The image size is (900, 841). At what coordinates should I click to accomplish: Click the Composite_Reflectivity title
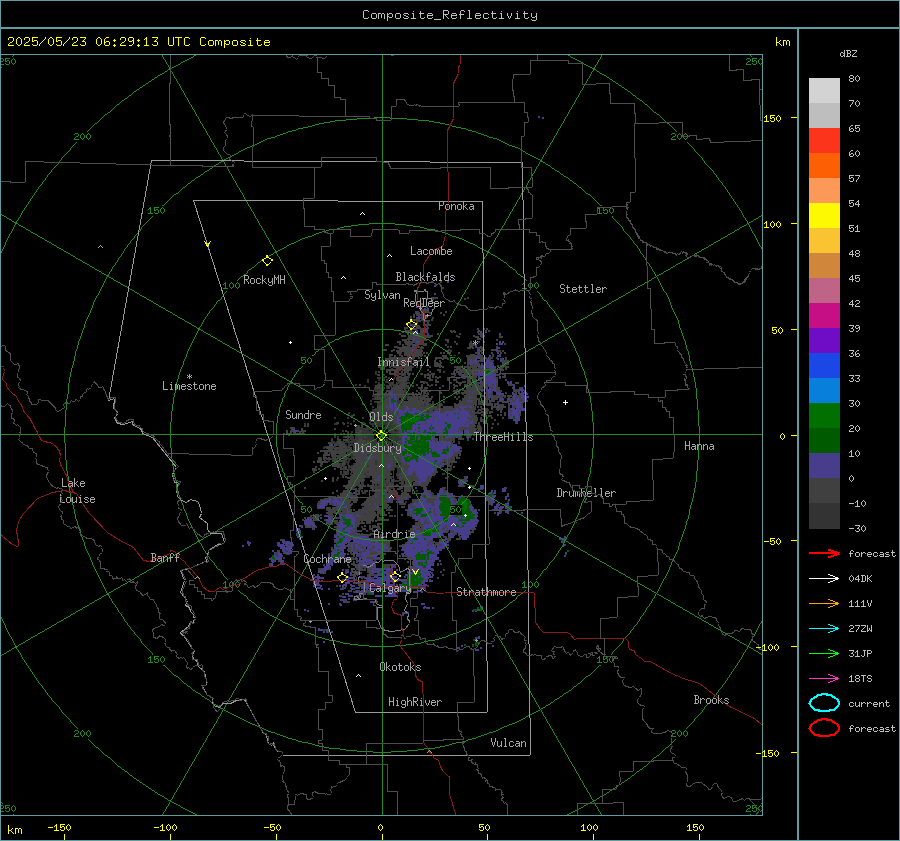450,15
